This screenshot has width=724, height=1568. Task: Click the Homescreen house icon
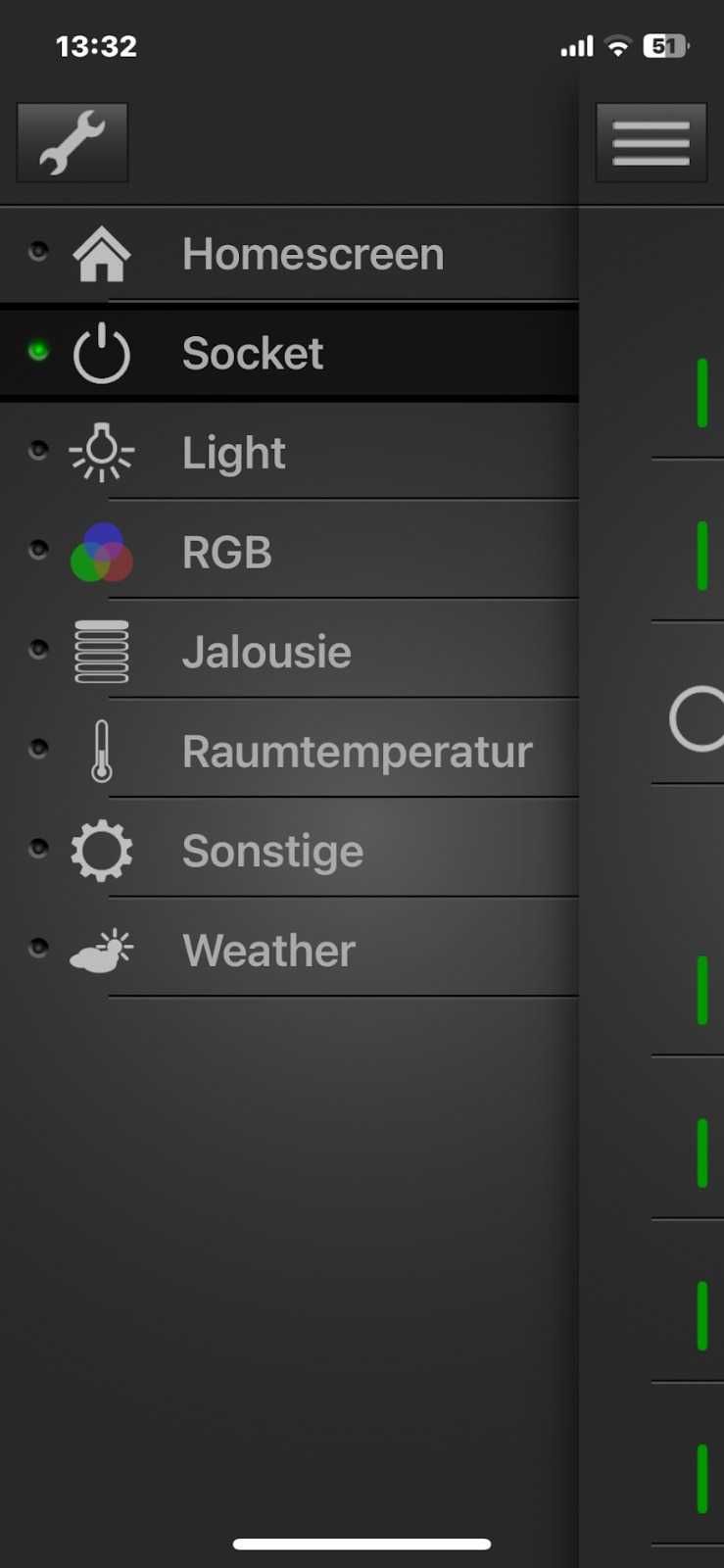tap(102, 254)
